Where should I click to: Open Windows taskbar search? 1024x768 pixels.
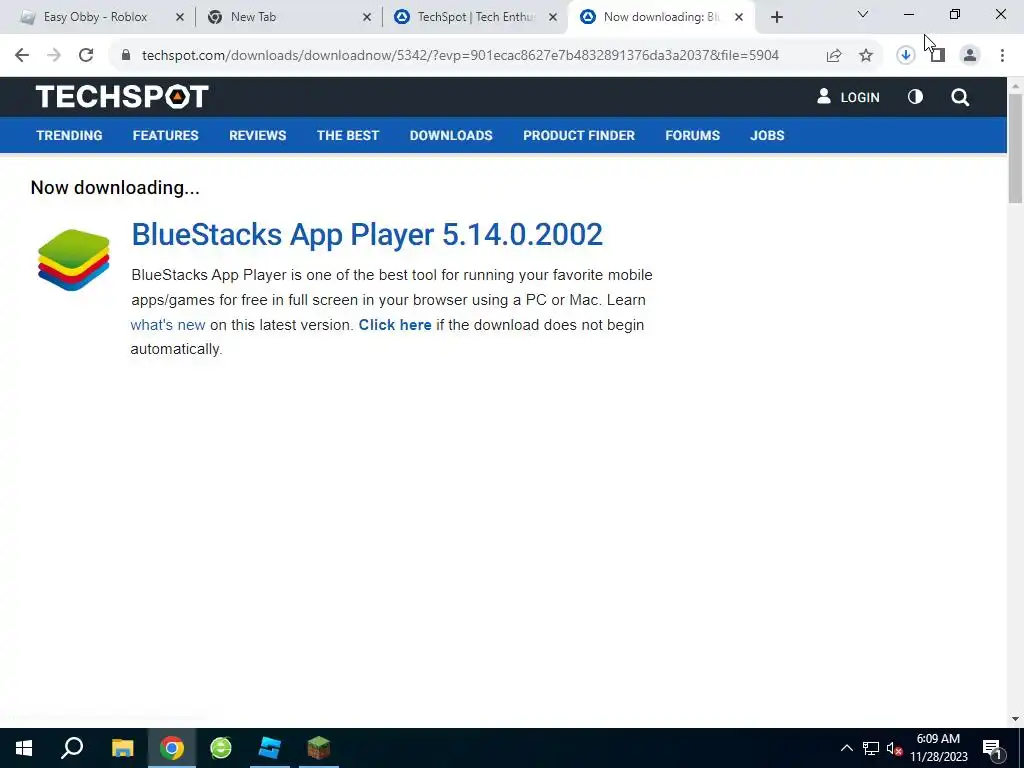72,748
